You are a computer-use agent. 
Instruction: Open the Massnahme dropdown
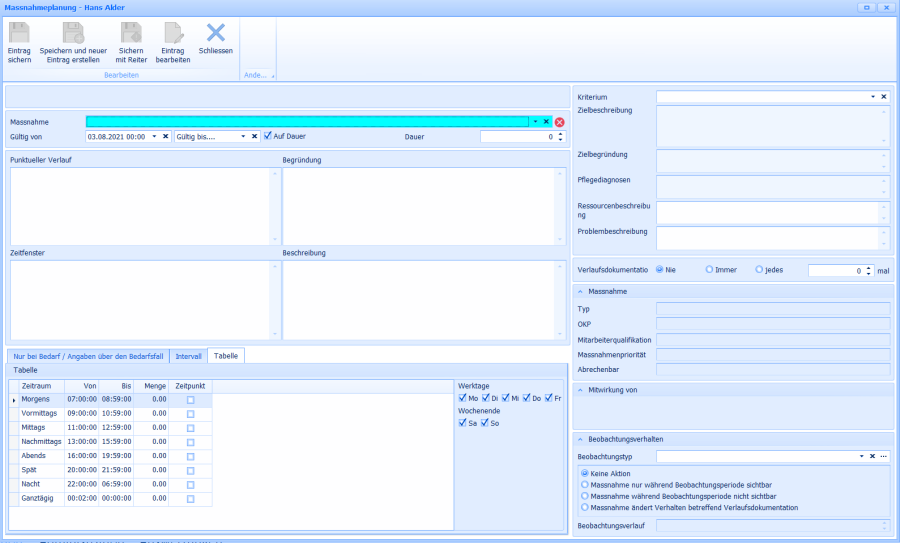pyautogui.click(x=535, y=122)
